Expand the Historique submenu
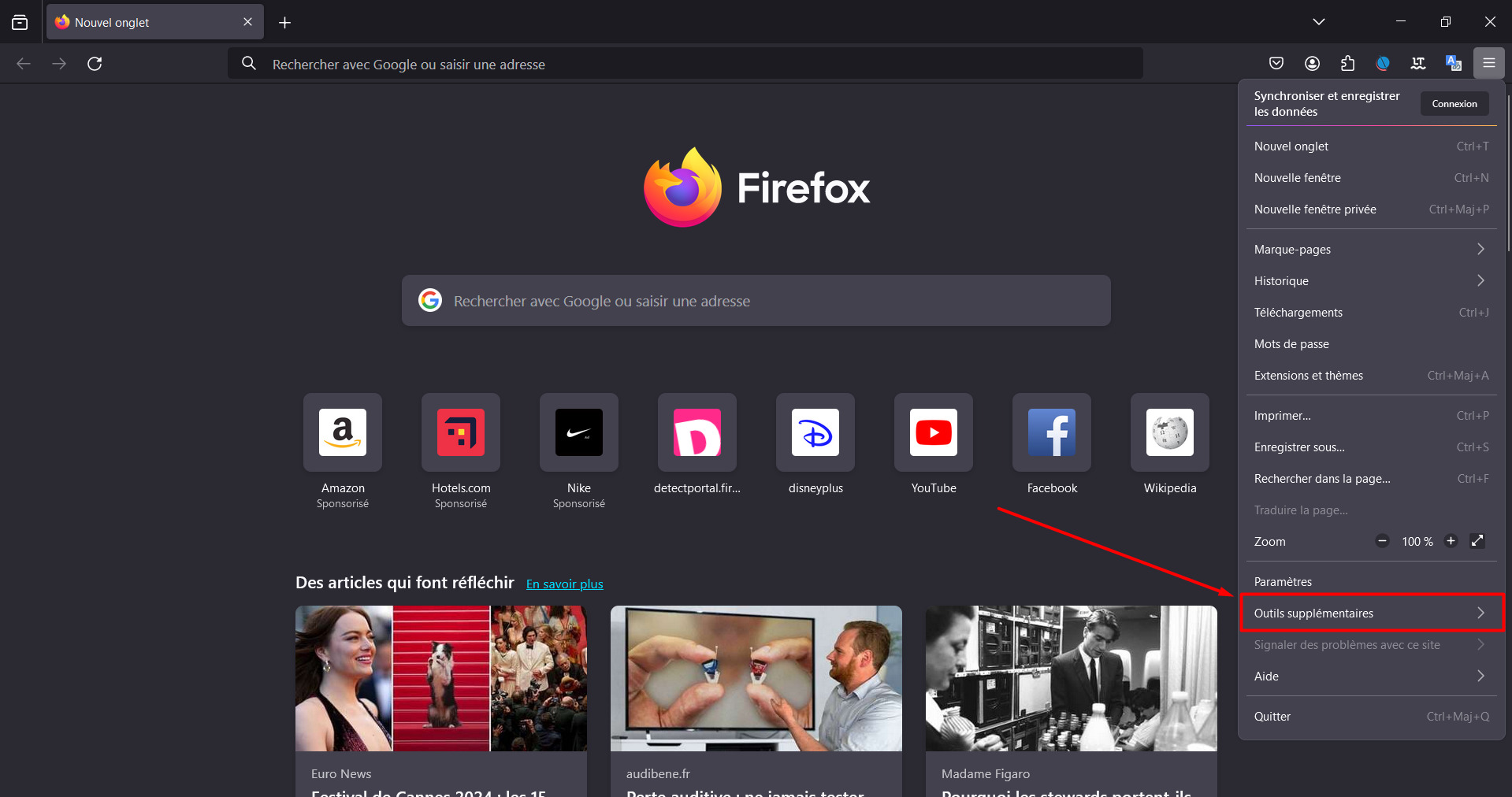The height and width of the screenshot is (797, 1512). 1371,281
